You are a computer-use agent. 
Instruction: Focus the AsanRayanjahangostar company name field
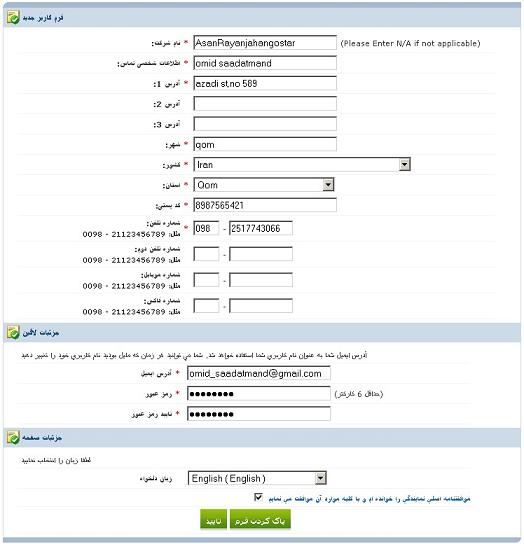265,43
